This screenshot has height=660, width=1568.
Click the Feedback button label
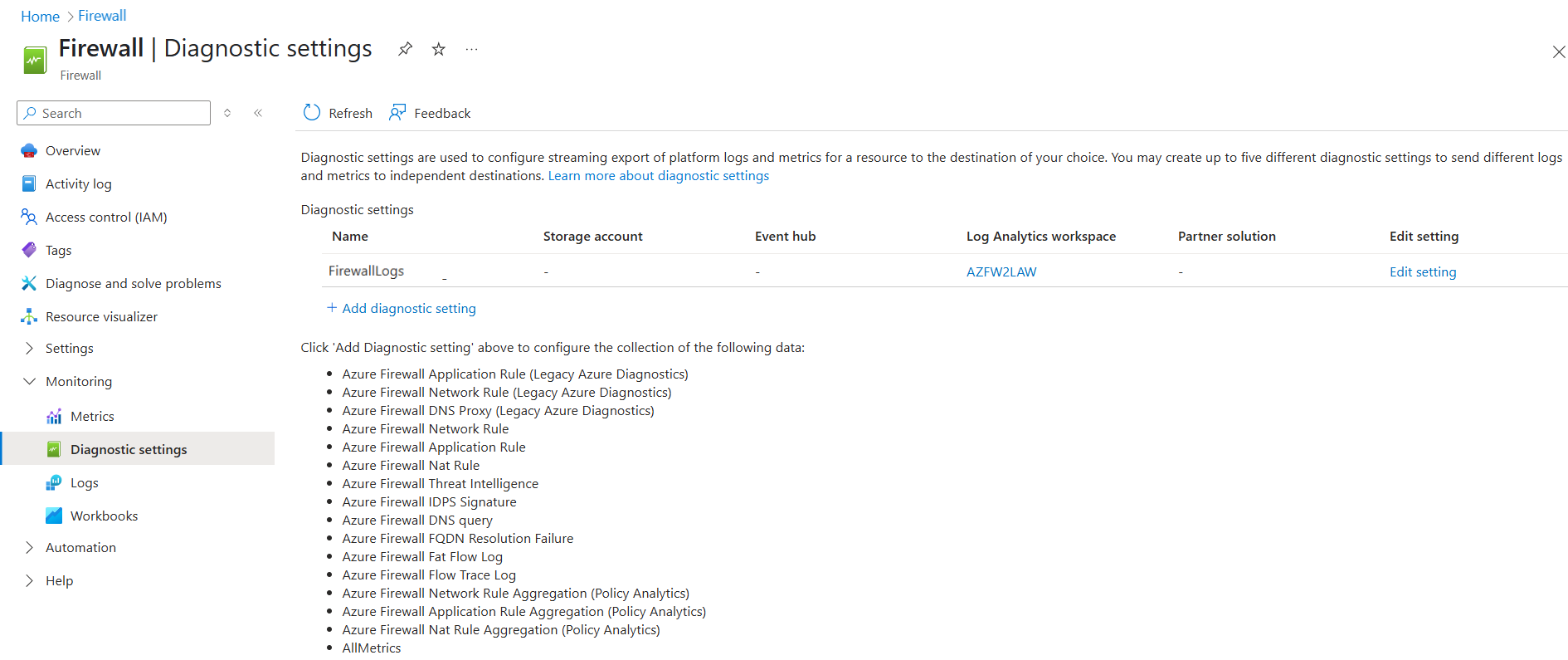point(442,113)
